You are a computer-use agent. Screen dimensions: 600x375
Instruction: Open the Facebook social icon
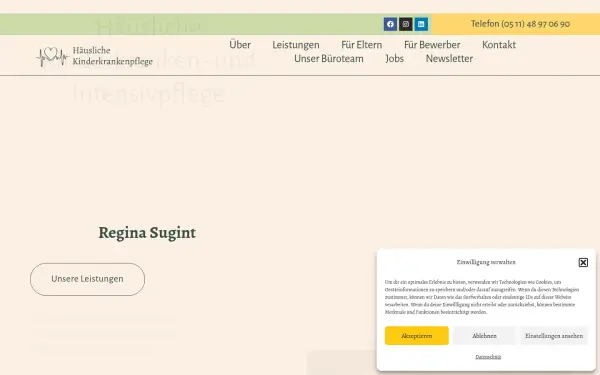click(390, 24)
